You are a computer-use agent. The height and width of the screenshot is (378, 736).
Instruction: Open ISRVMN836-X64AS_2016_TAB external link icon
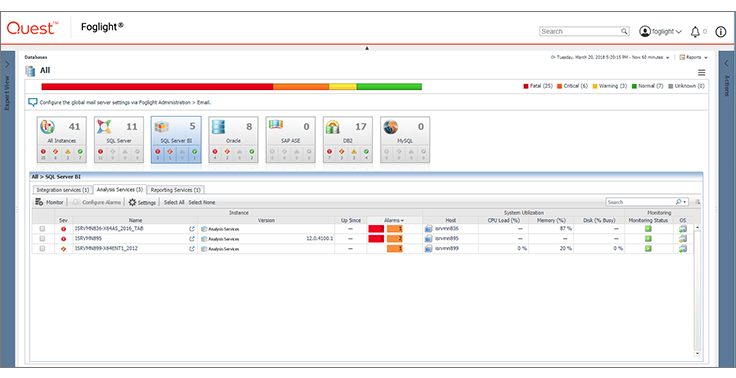coord(192,229)
